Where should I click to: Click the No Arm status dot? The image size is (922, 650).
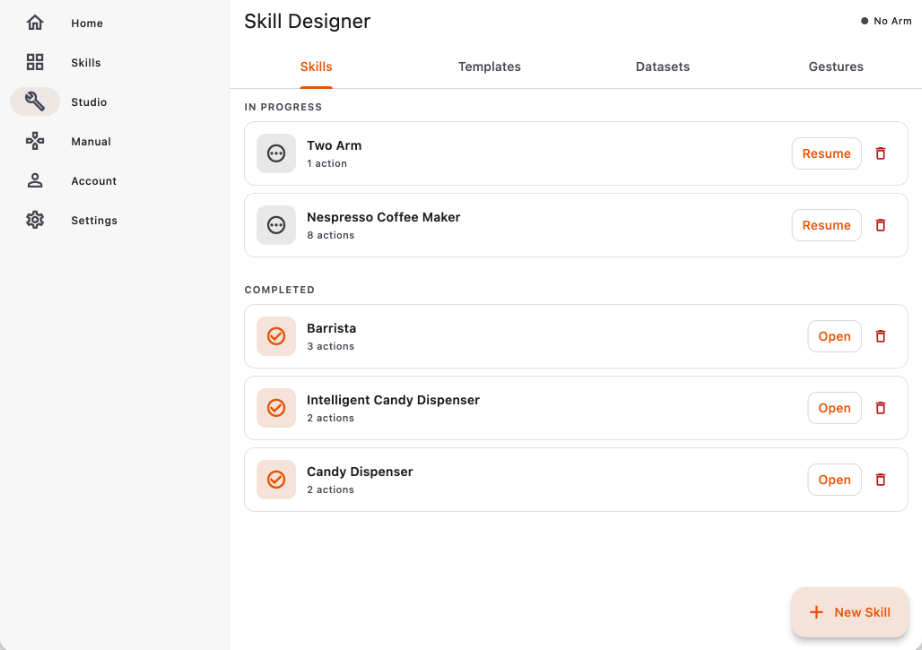click(x=864, y=21)
